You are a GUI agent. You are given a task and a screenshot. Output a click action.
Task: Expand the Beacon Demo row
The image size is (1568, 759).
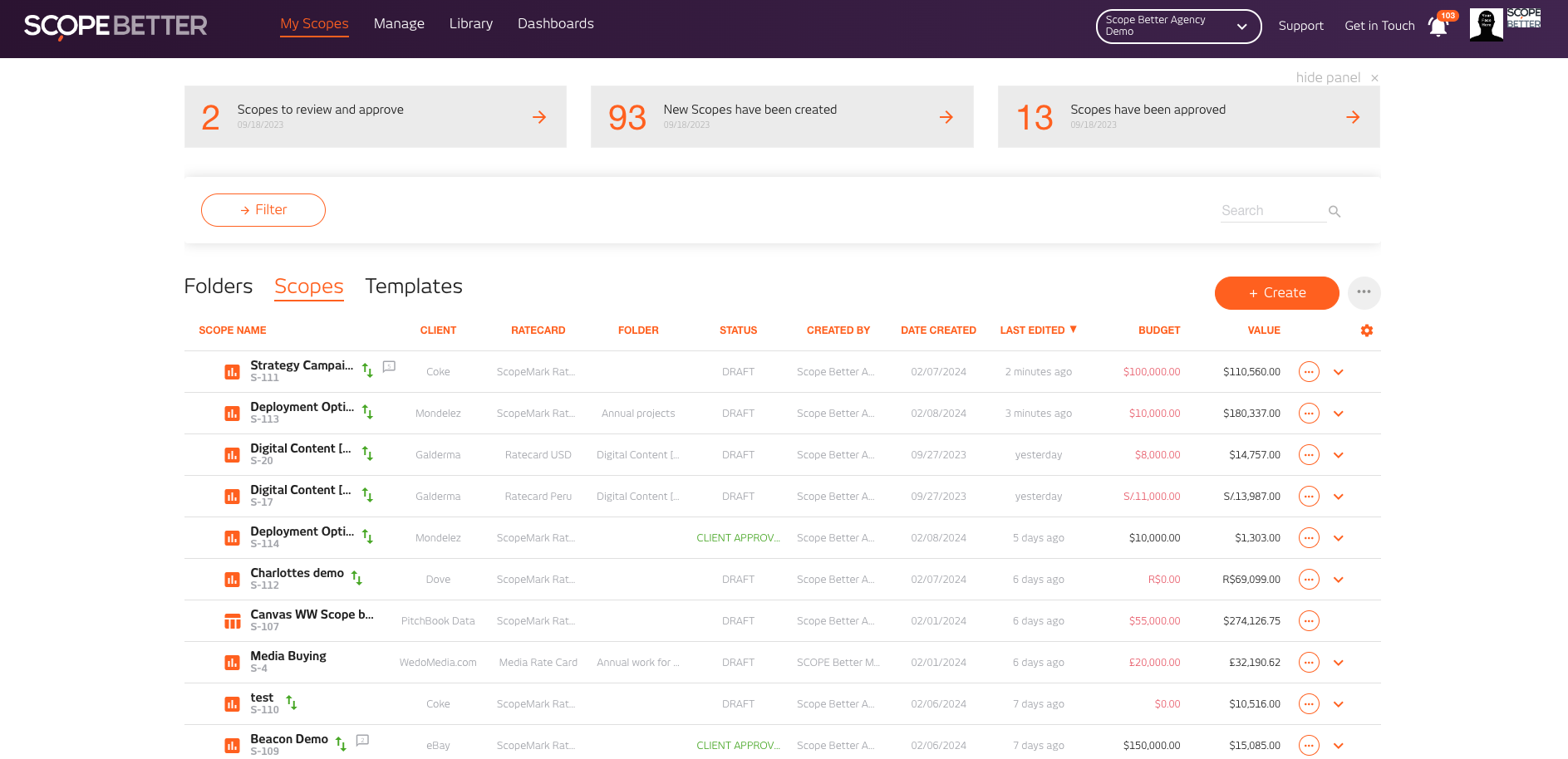coord(1339,746)
